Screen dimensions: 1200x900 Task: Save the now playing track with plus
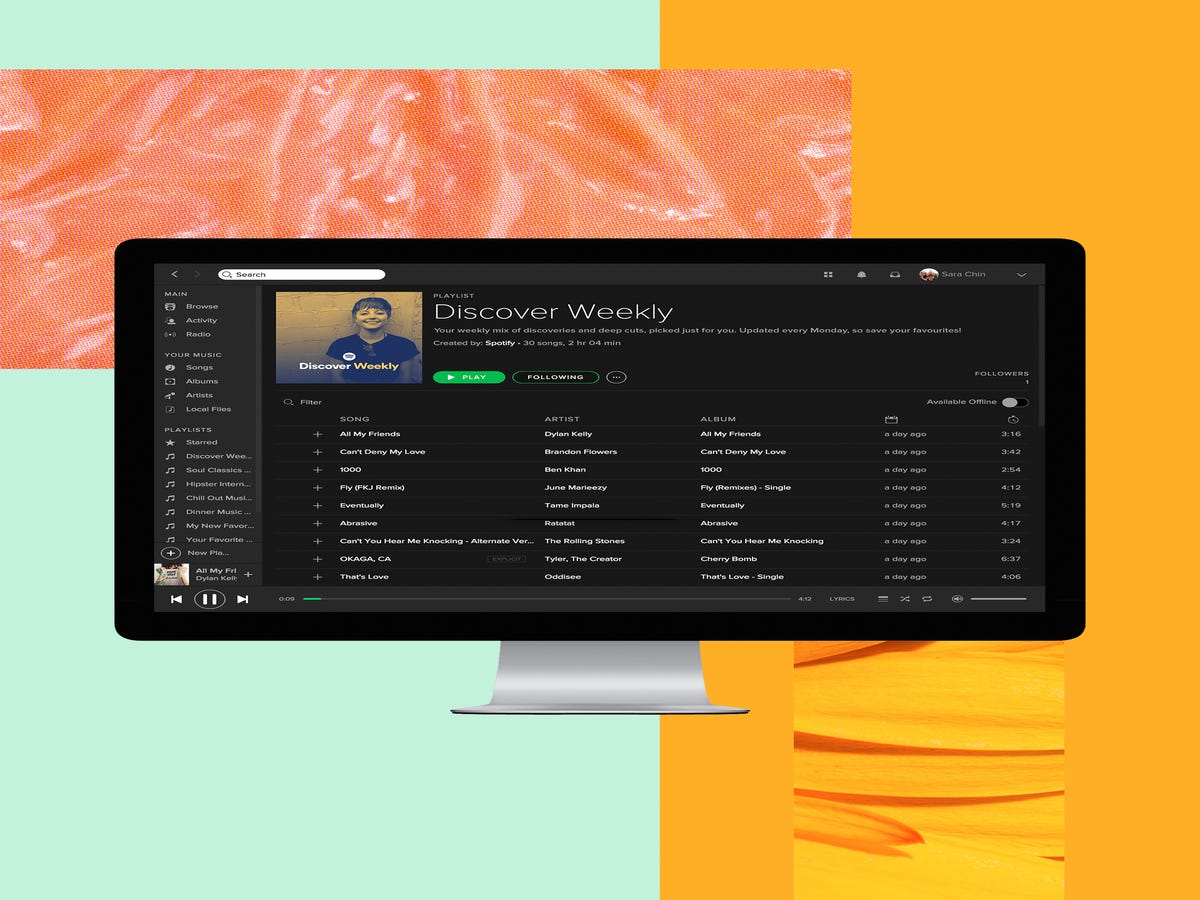click(x=248, y=574)
